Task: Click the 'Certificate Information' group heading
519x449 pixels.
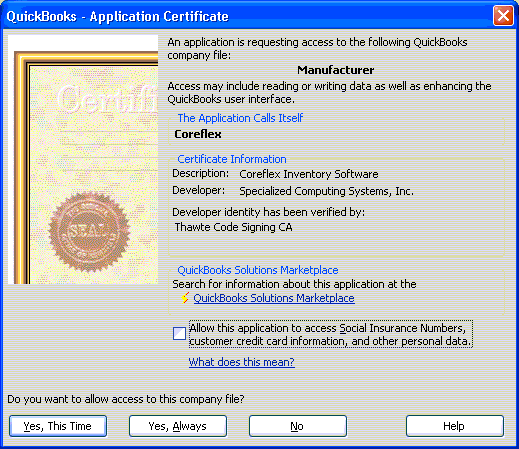Action: [x=232, y=159]
